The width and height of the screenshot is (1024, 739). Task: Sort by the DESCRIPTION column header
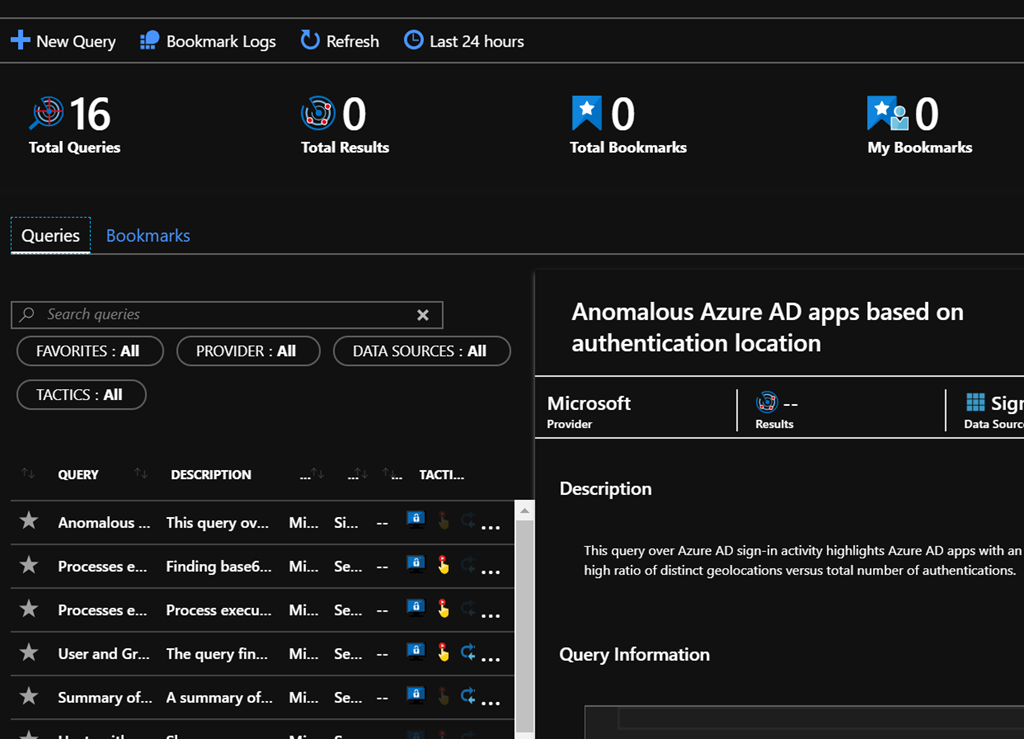(210, 474)
